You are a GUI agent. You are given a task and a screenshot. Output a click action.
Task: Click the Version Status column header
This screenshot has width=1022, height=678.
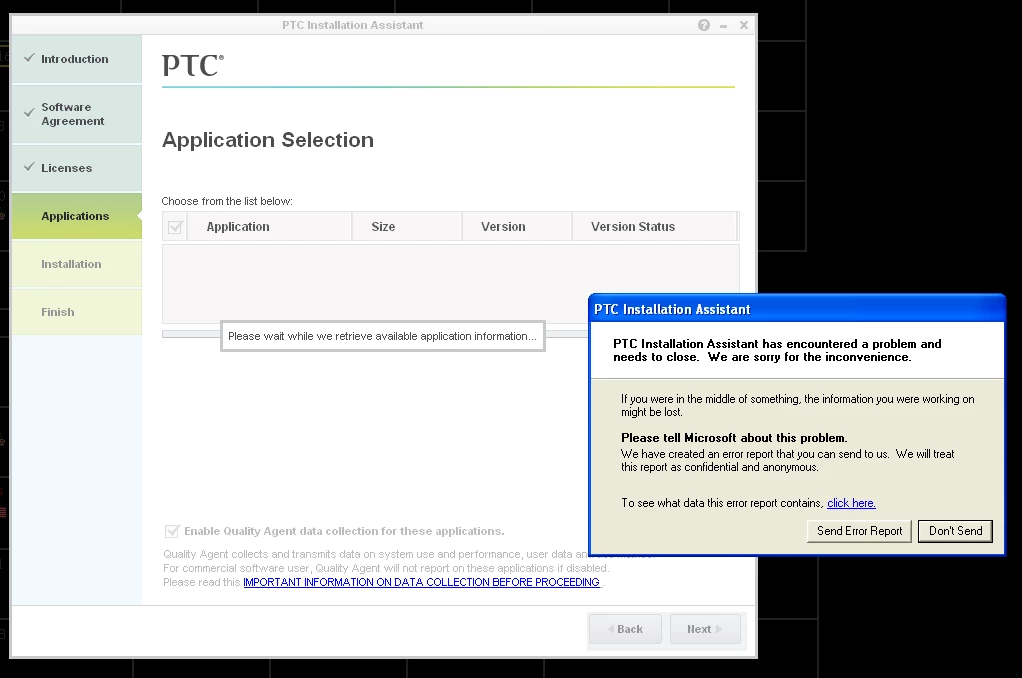pos(654,227)
